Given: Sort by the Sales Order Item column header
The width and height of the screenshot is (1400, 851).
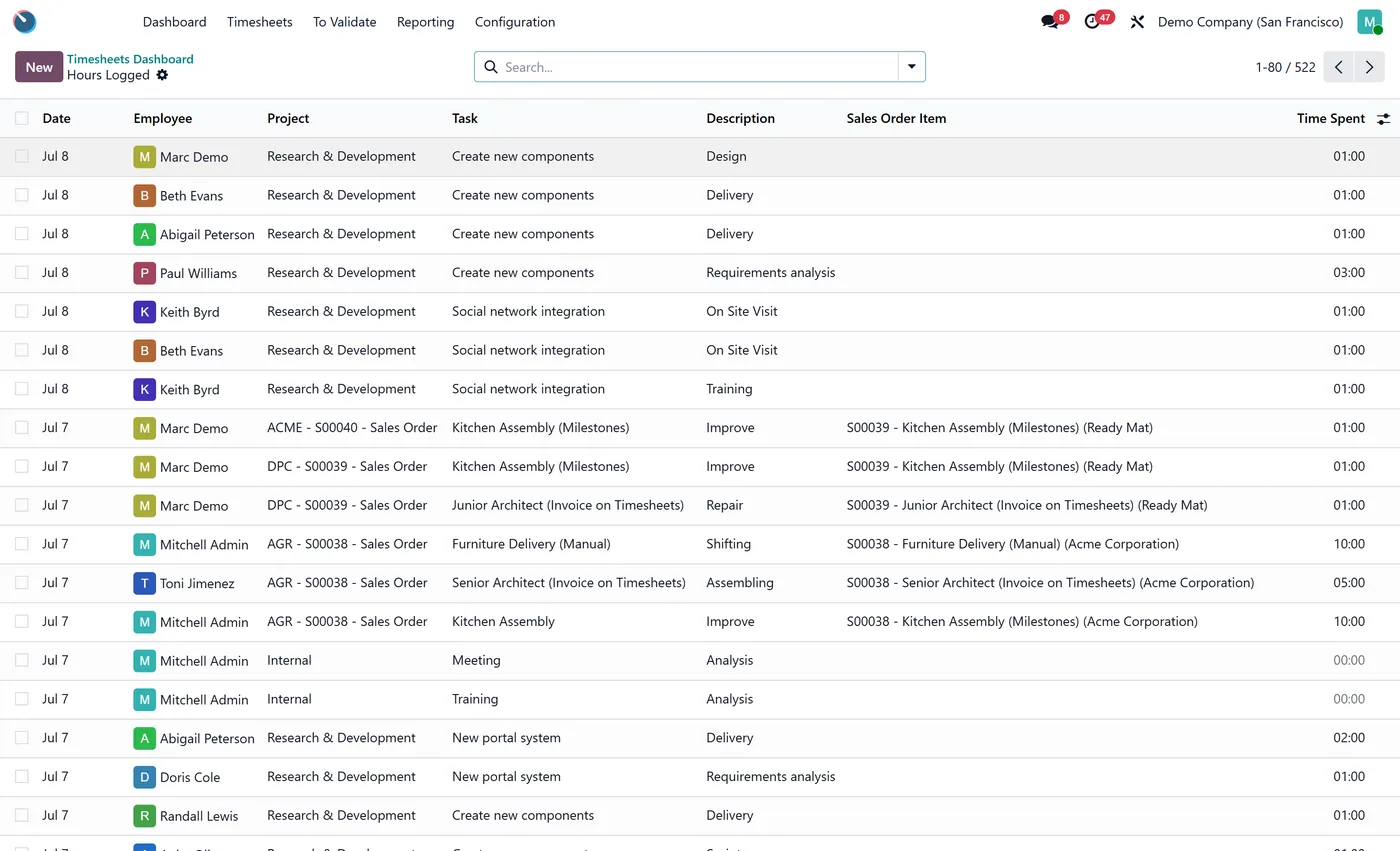Looking at the screenshot, I should pyautogui.click(x=896, y=118).
